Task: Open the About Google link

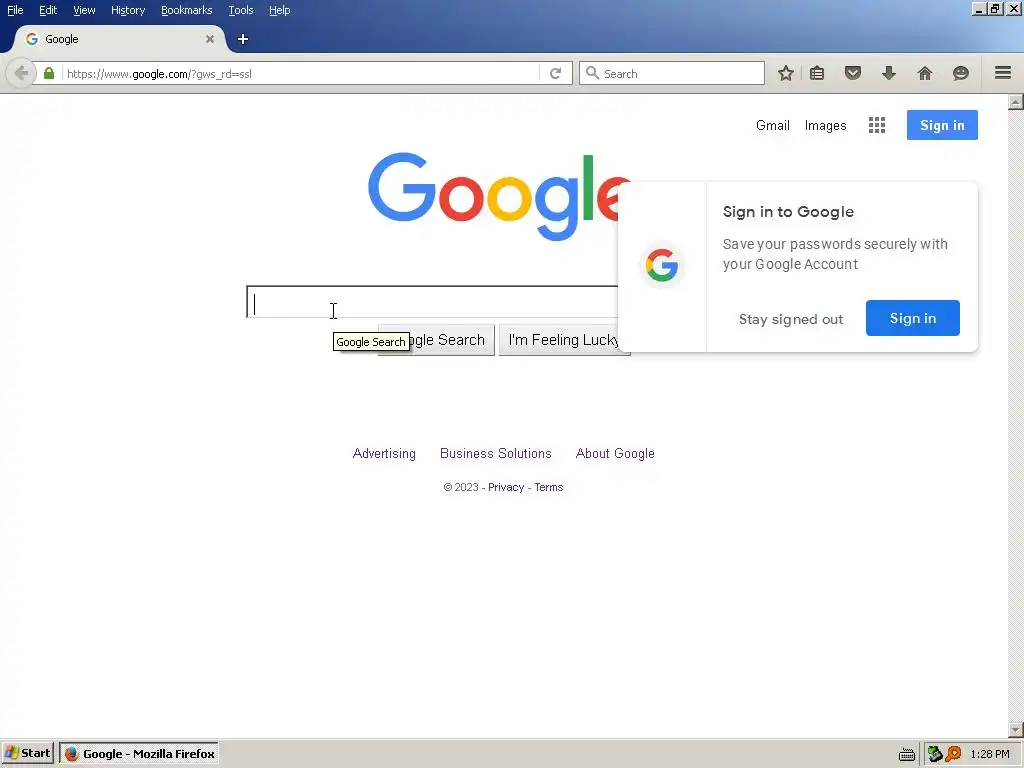Action: [615, 453]
